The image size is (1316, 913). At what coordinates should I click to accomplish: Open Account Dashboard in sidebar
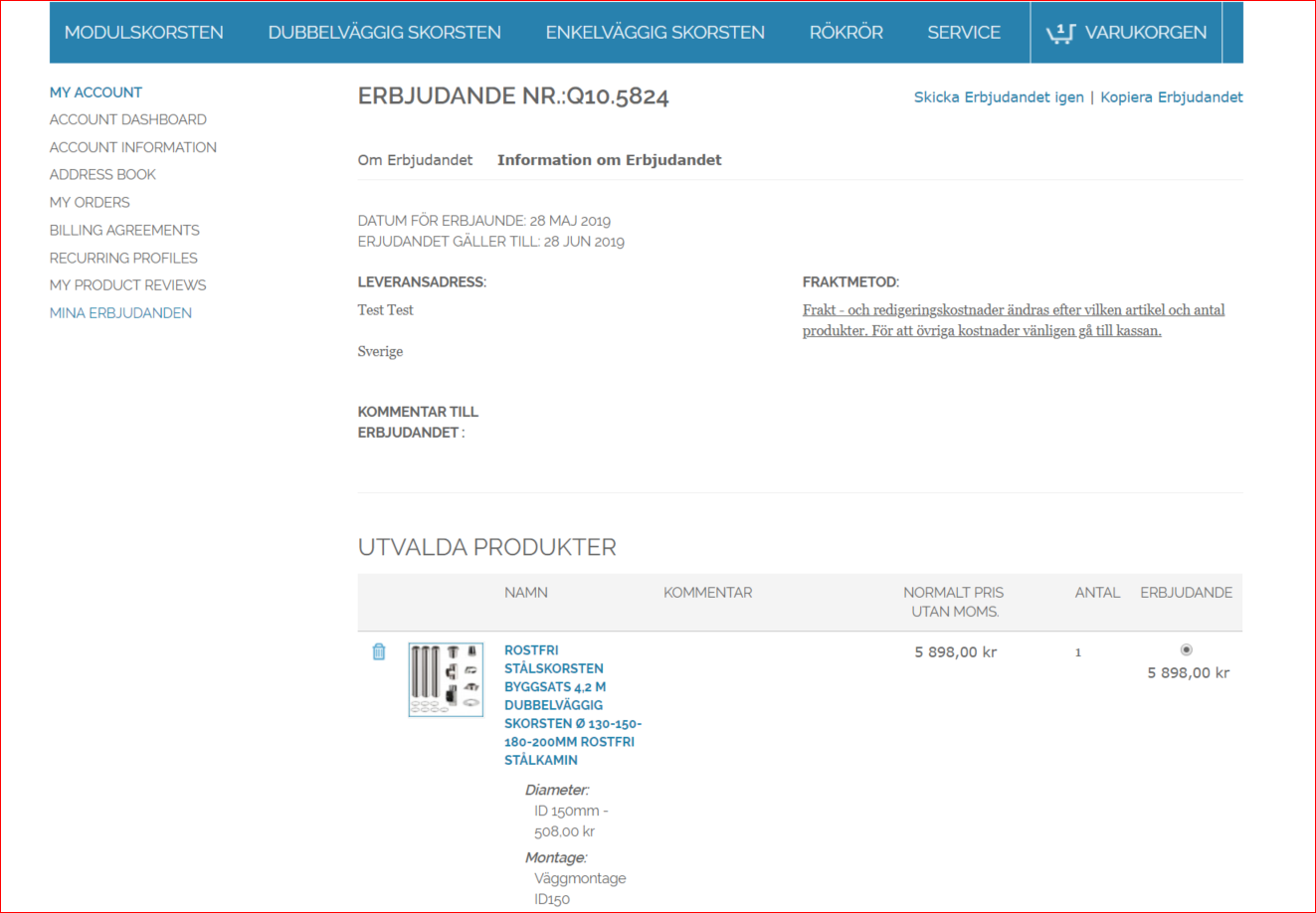(x=128, y=119)
